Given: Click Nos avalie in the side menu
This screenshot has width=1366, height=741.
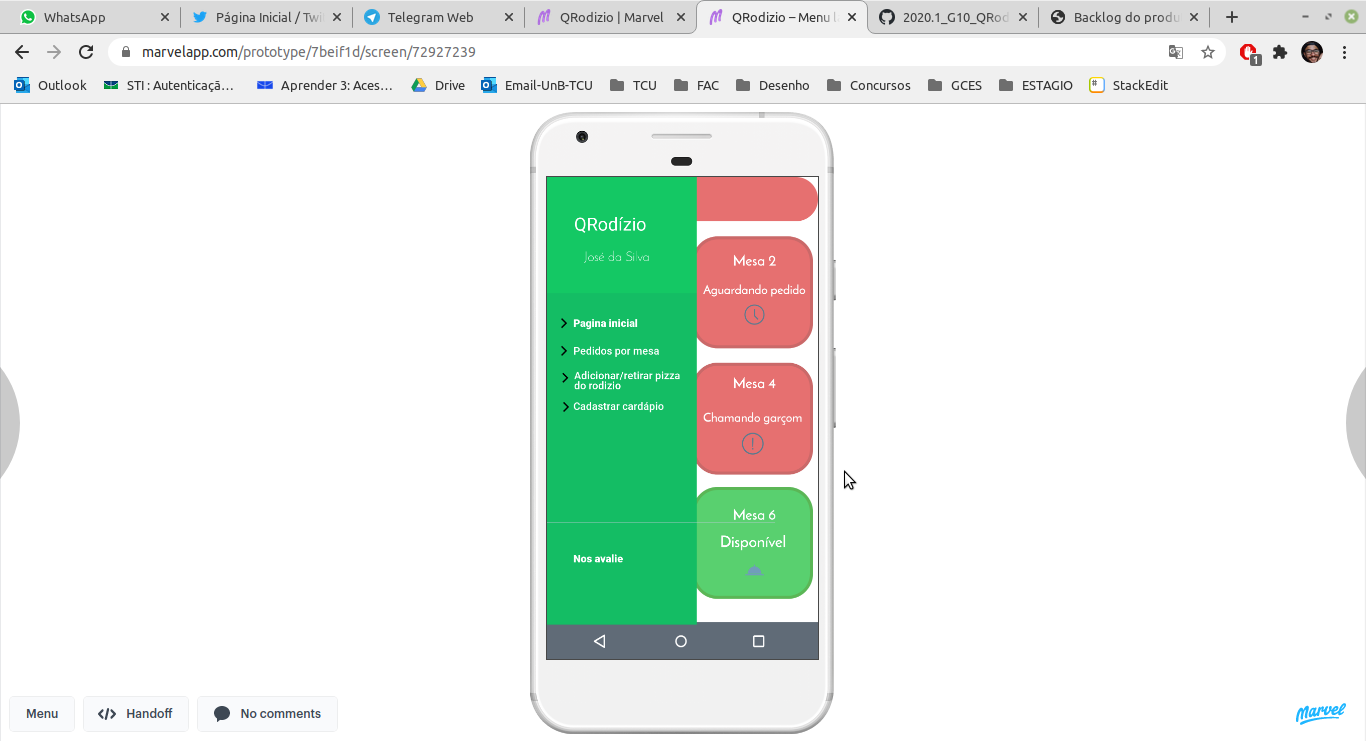Looking at the screenshot, I should pos(598,559).
